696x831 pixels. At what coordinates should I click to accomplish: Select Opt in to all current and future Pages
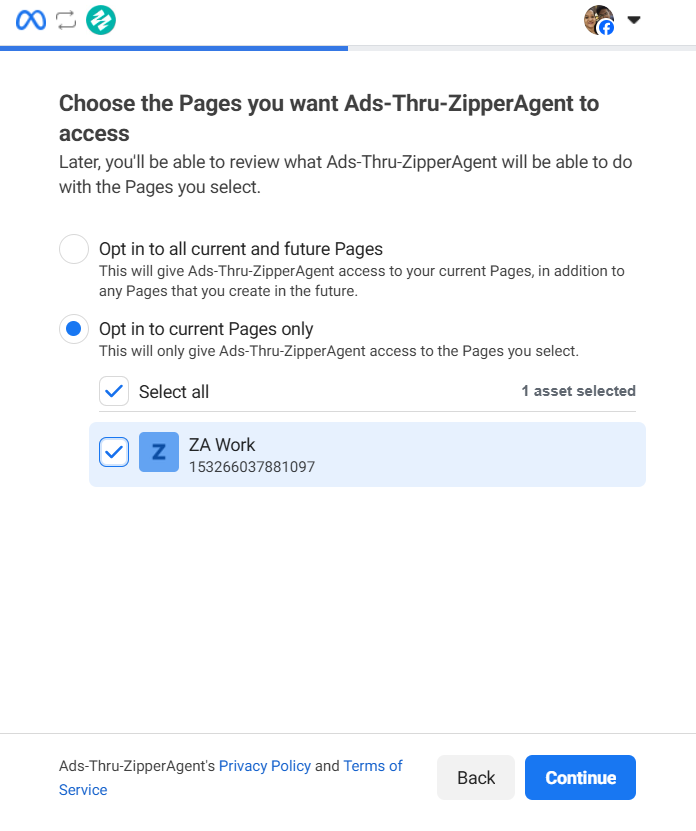point(74,249)
